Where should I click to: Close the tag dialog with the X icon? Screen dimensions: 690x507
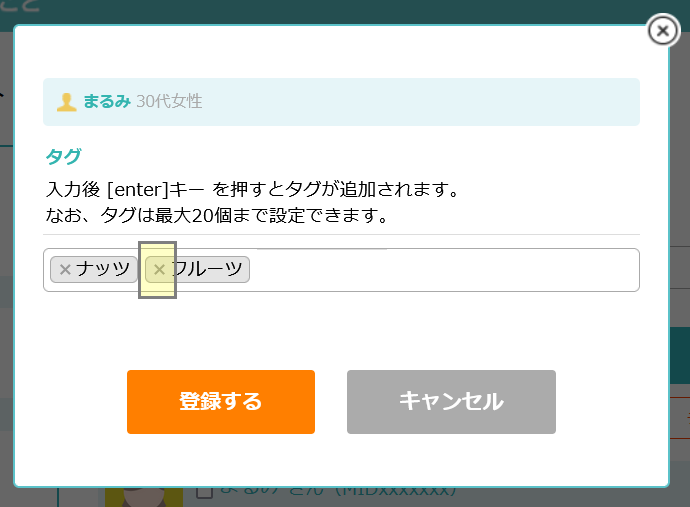663,31
